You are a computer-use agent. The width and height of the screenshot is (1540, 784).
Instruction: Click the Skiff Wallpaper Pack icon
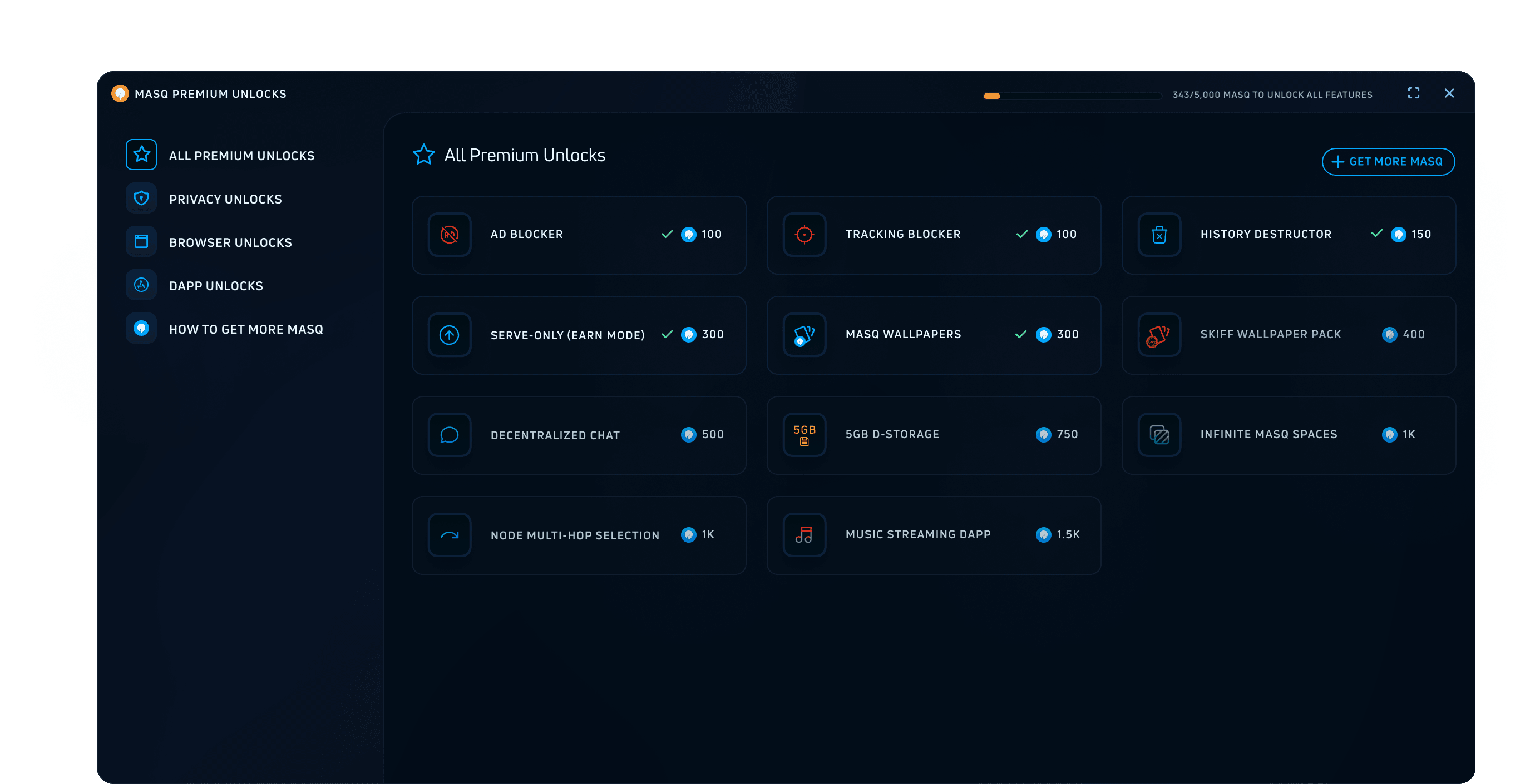click(x=1159, y=335)
